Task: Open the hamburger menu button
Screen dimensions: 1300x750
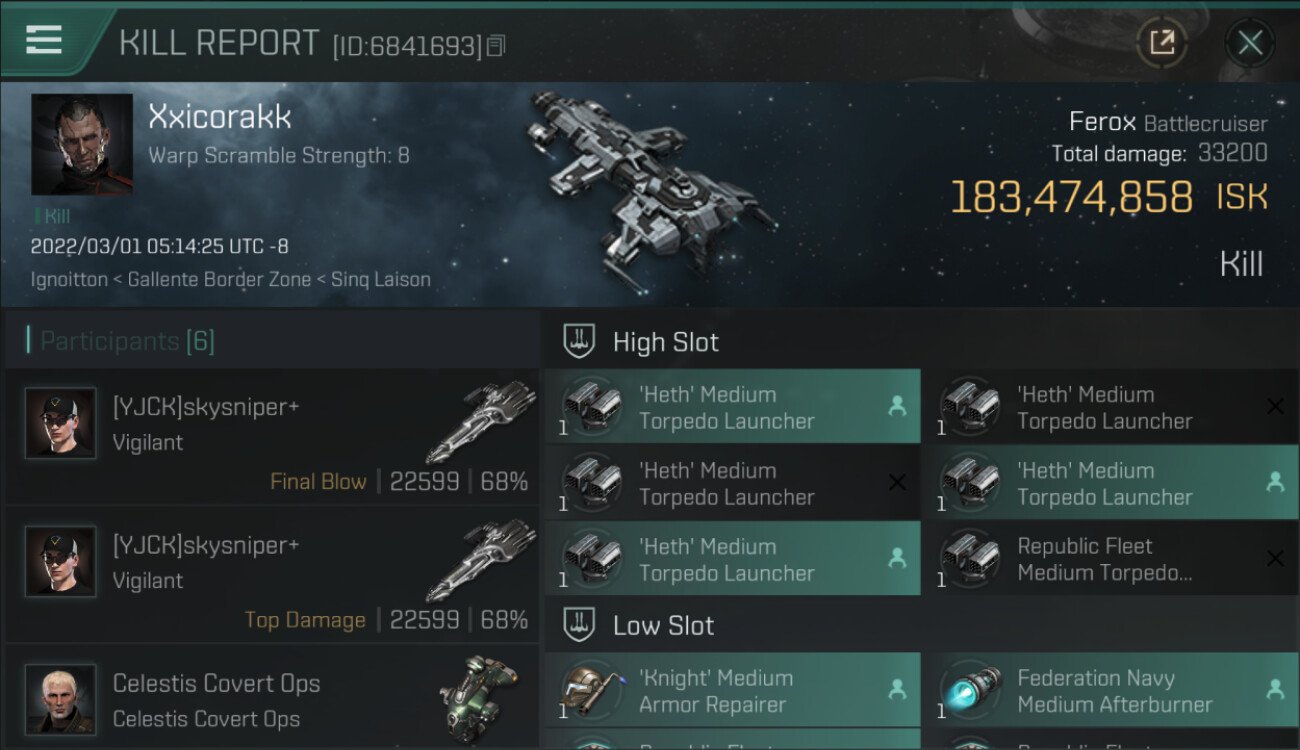Action: tap(44, 41)
